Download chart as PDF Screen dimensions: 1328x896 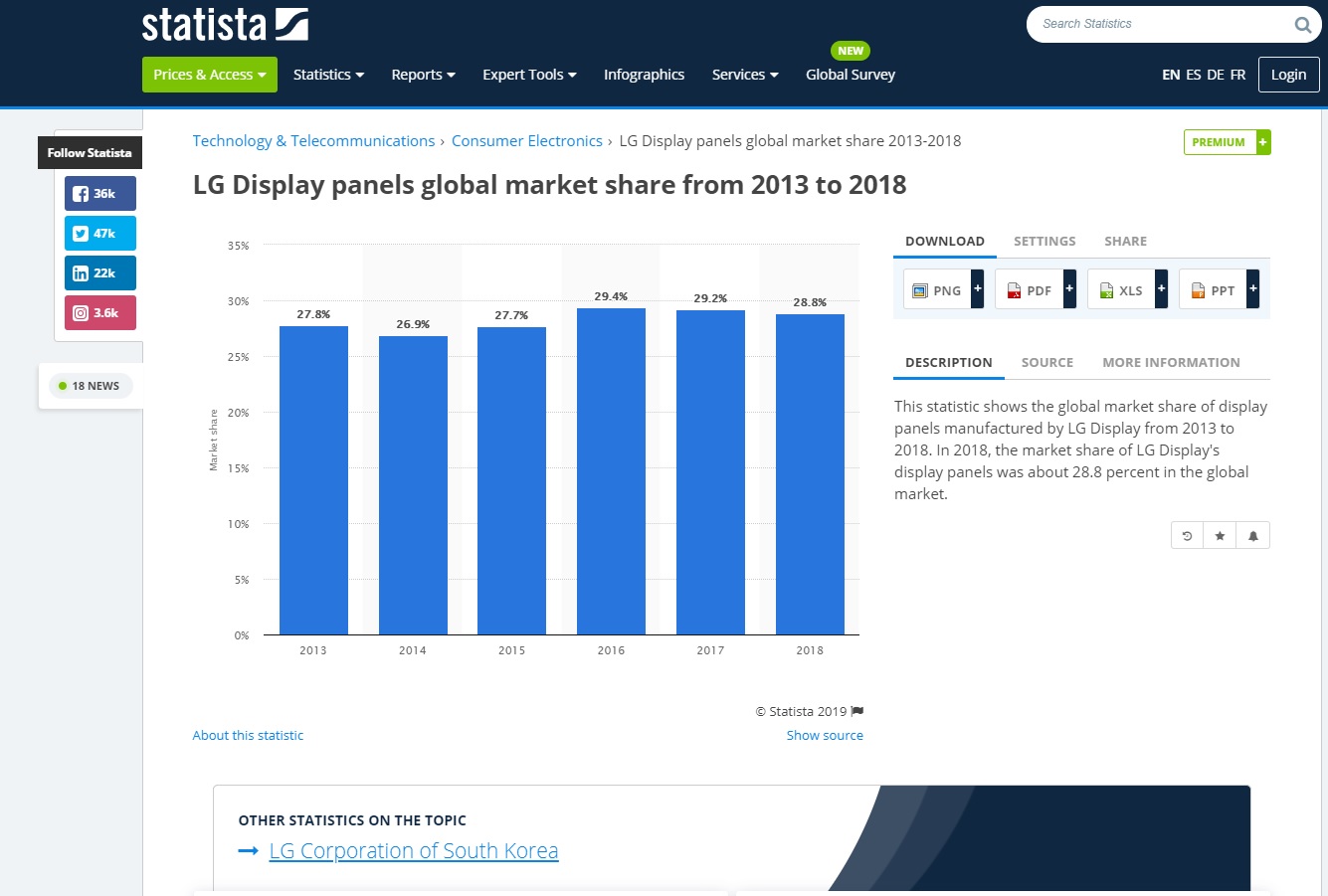point(1030,290)
